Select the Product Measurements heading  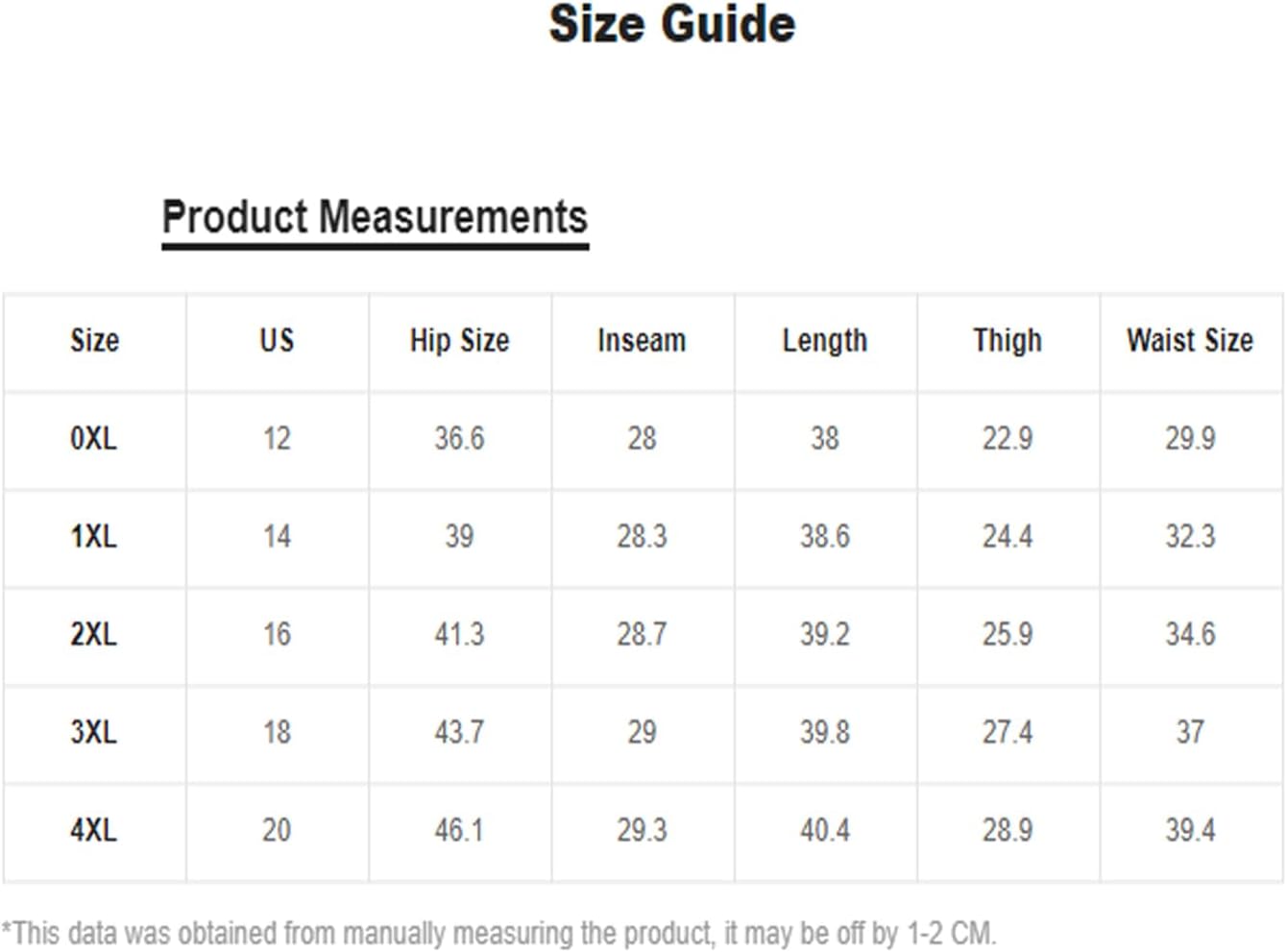[x=375, y=217]
